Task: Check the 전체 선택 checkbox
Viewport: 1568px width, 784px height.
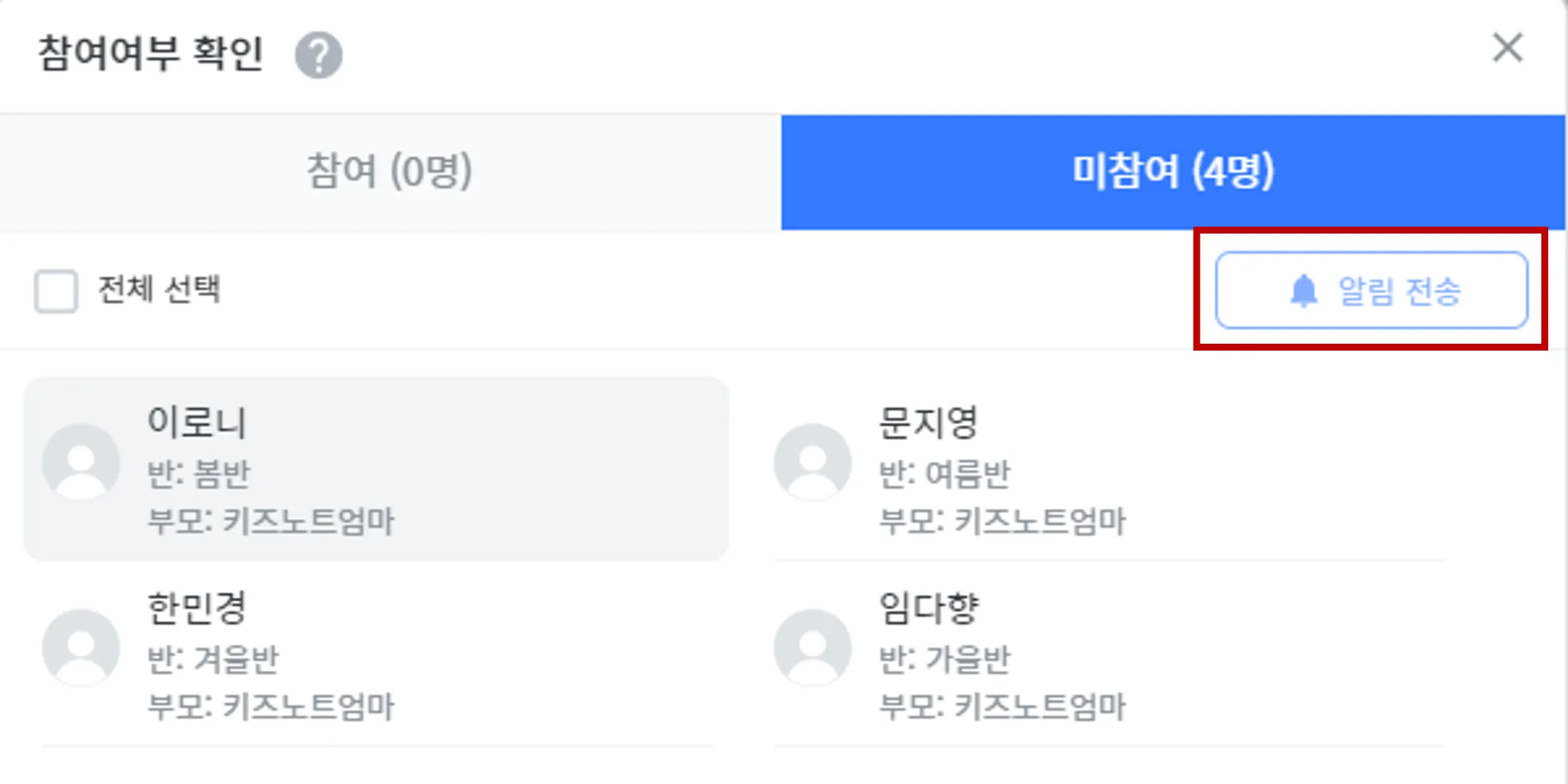Action: (x=56, y=291)
